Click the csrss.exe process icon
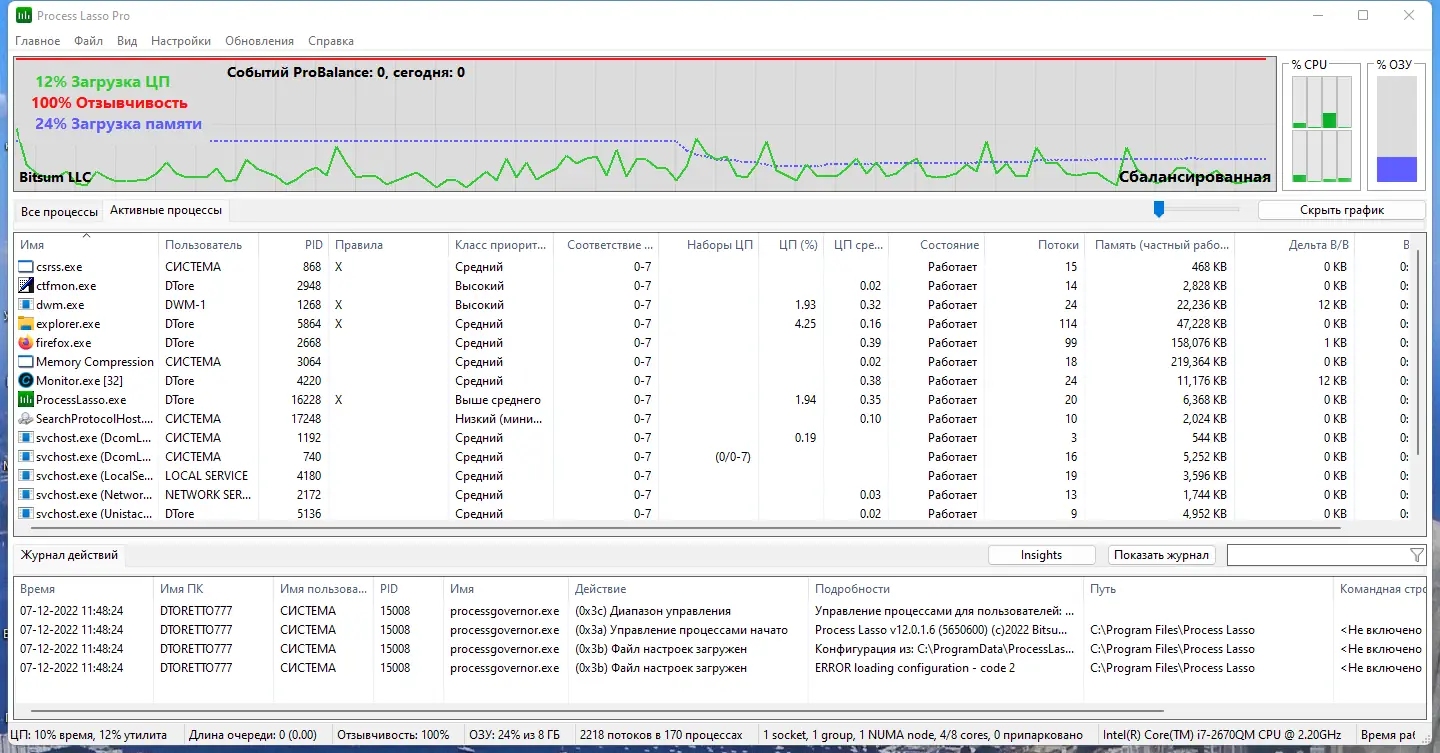 click(x=26, y=267)
